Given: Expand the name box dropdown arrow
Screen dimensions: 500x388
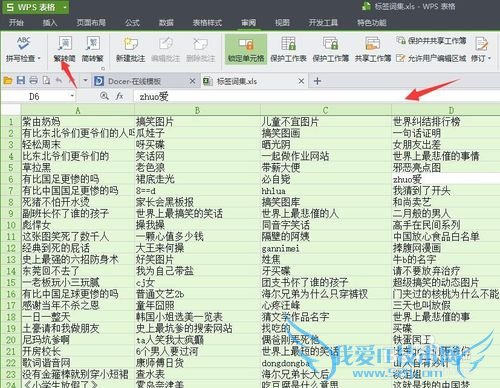Looking at the screenshot, I should [x=72, y=96].
